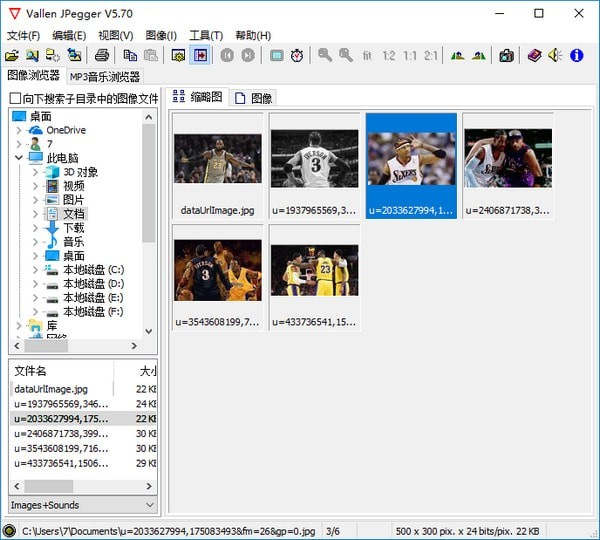The height and width of the screenshot is (540, 600).
Task: Switch to the 缩略图 thumbnails tab
Action: (197, 97)
